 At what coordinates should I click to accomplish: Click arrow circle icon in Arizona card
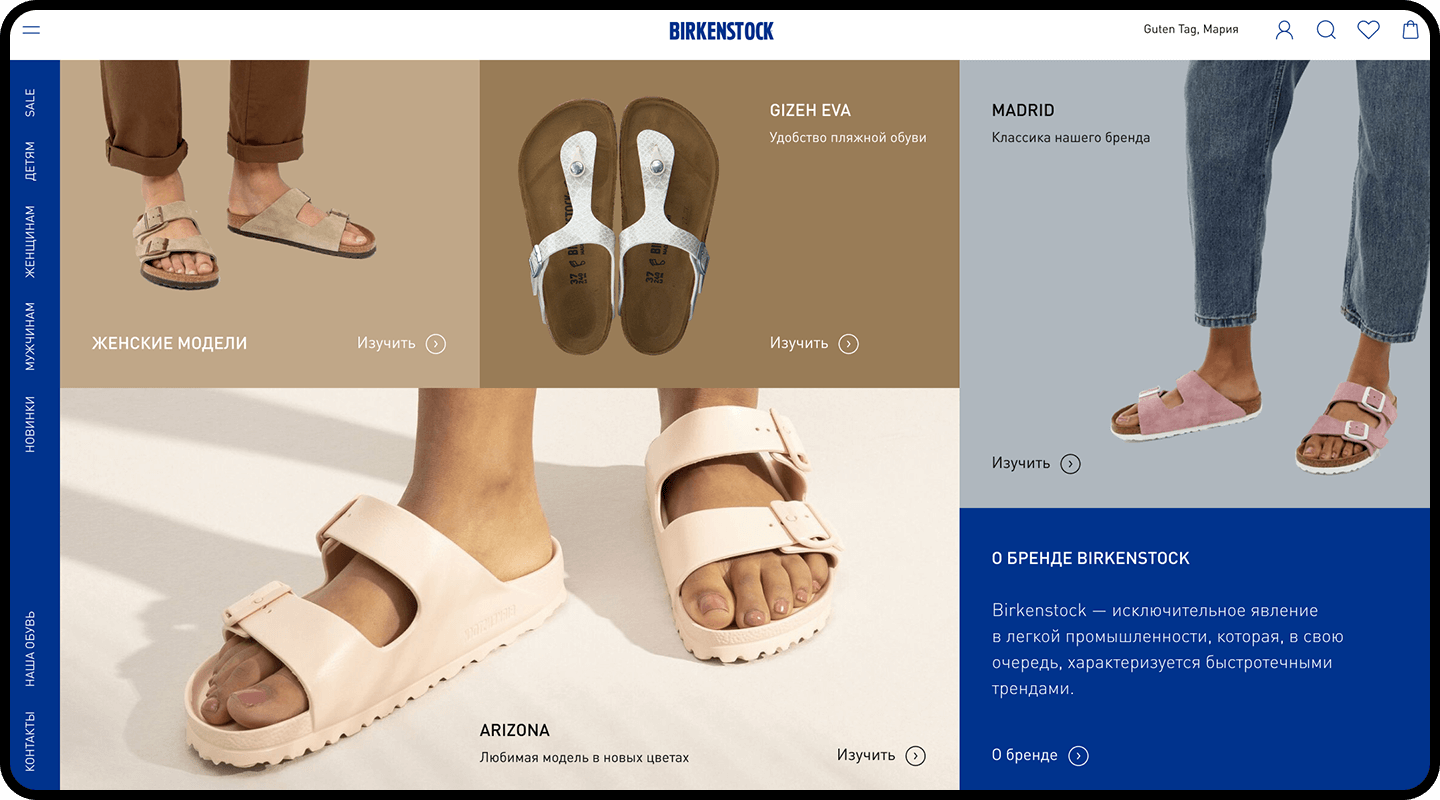click(x=915, y=756)
